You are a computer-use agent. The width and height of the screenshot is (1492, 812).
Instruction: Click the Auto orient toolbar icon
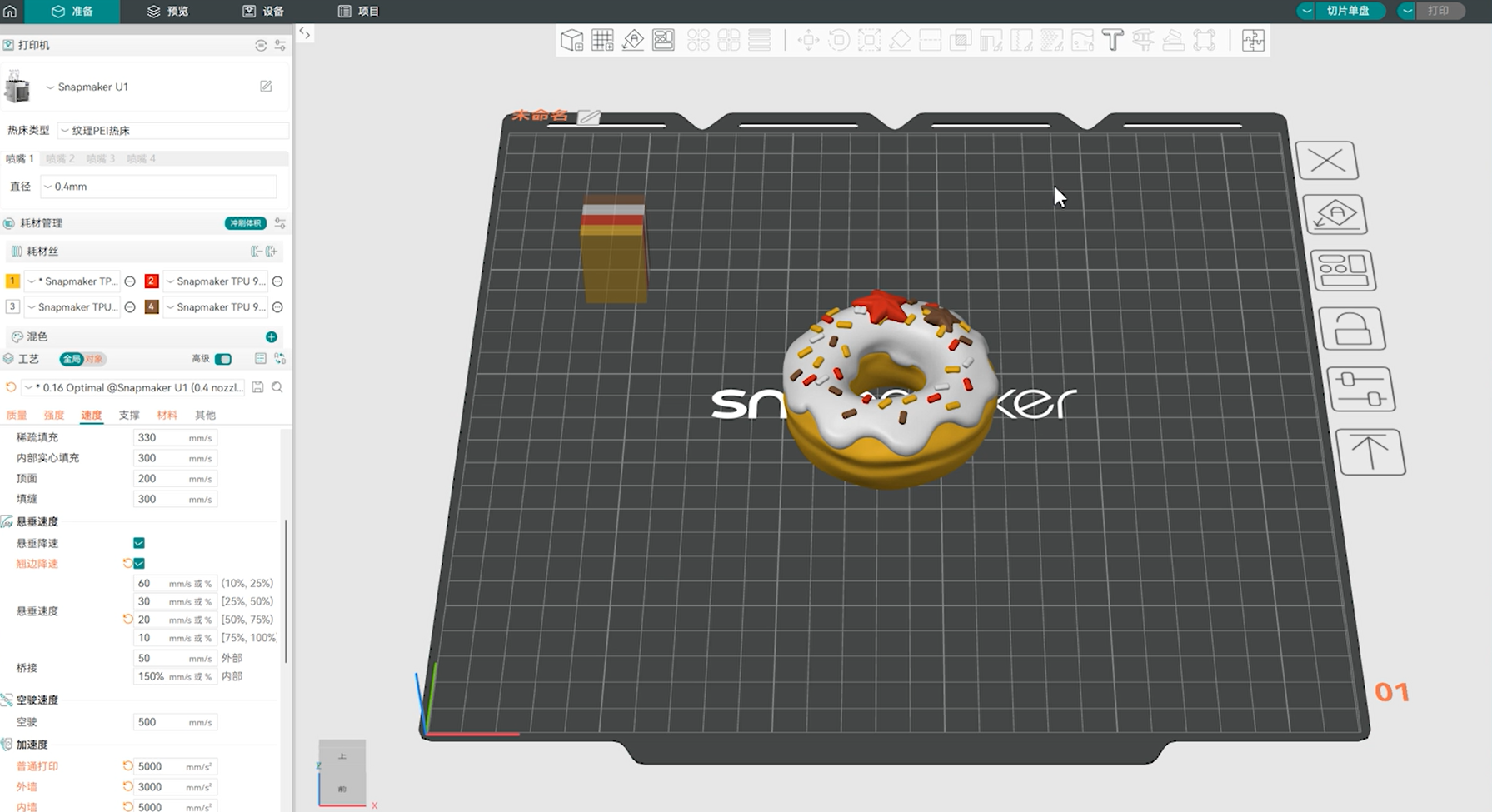pos(633,40)
